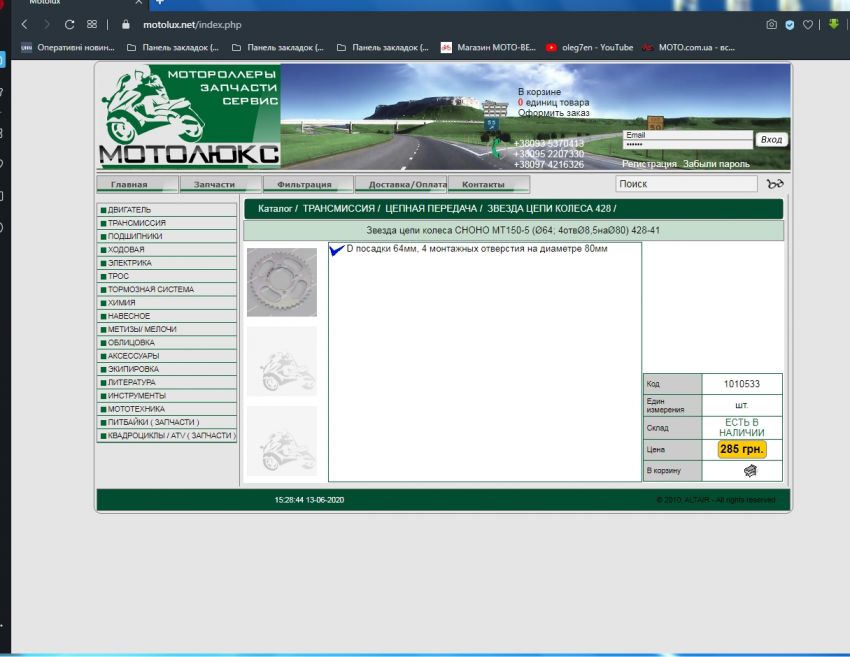850x657 pixels.
Task: Select the ДВИГАТЕЛЬ category in sidebar
Action: coord(129,210)
